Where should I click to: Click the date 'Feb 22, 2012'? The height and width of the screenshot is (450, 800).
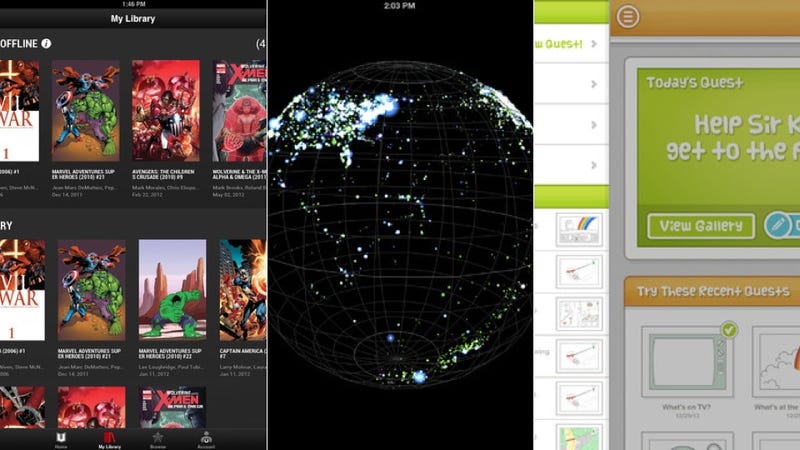point(147,195)
